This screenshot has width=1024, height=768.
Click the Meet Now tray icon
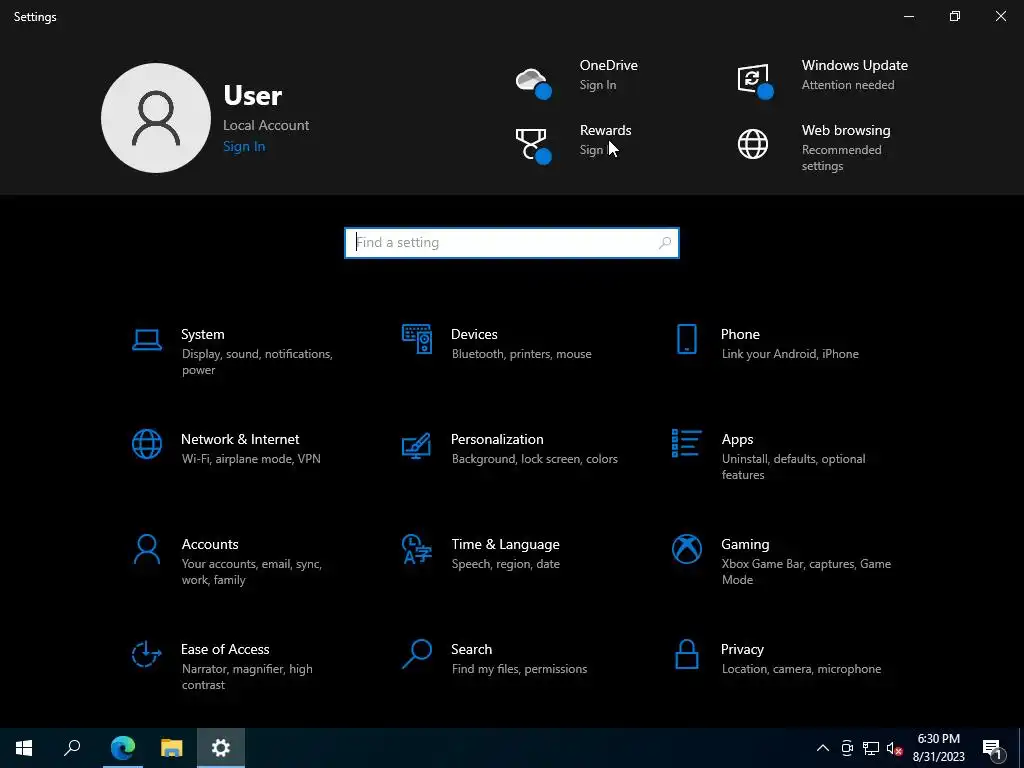[847, 748]
